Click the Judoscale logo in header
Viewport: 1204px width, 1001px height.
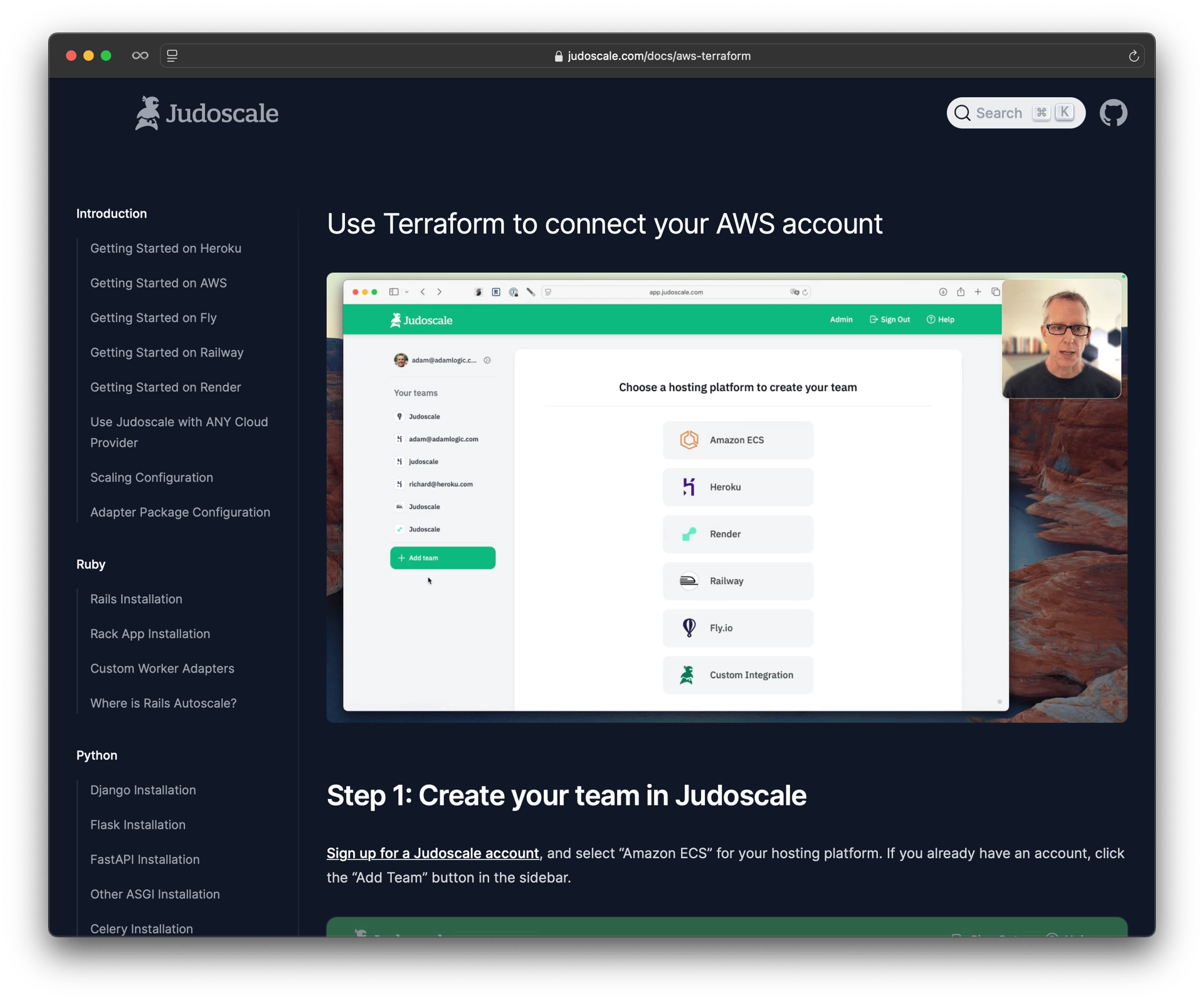click(207, 113)
